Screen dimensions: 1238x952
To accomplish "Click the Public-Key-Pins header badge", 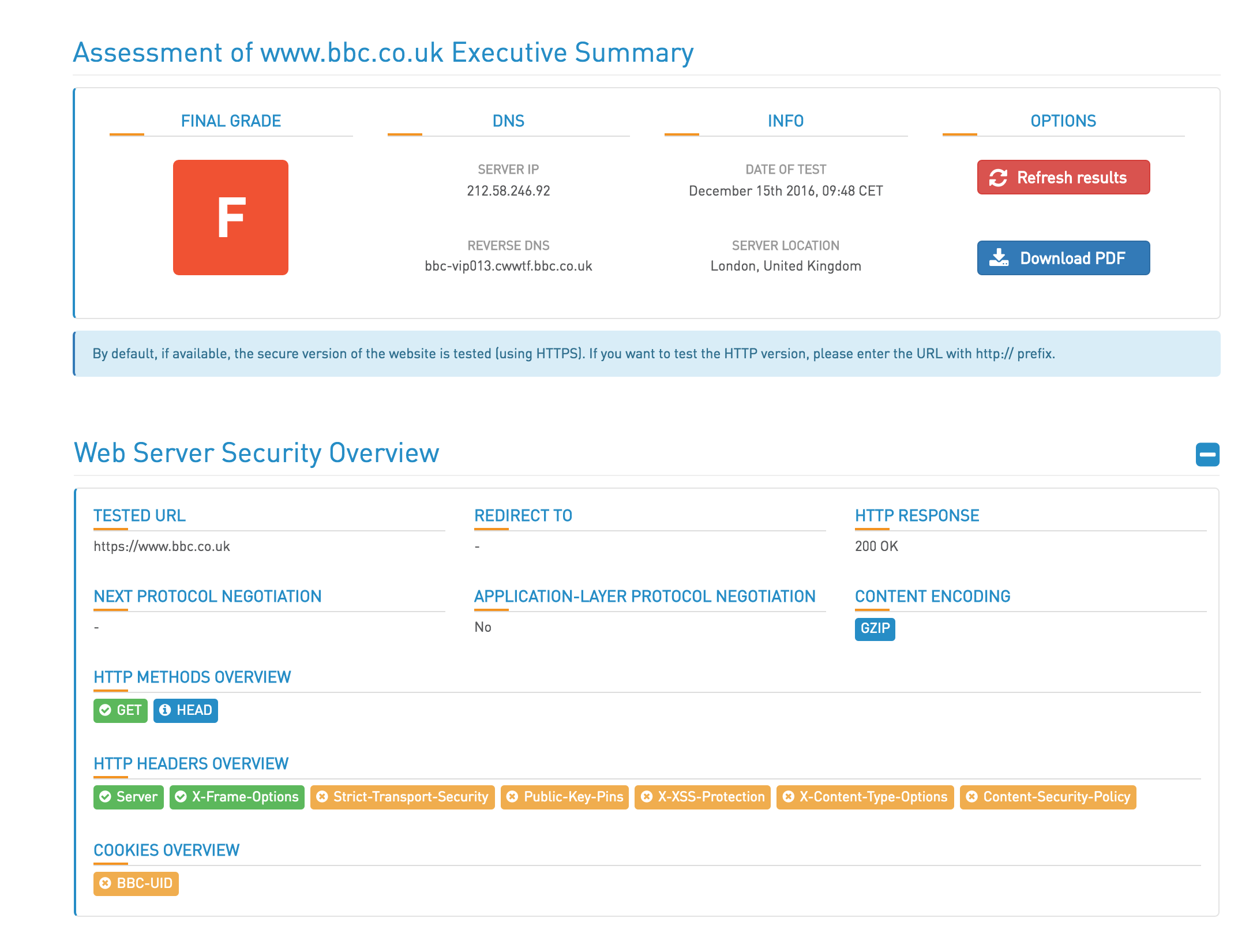I will click(565, 797).
